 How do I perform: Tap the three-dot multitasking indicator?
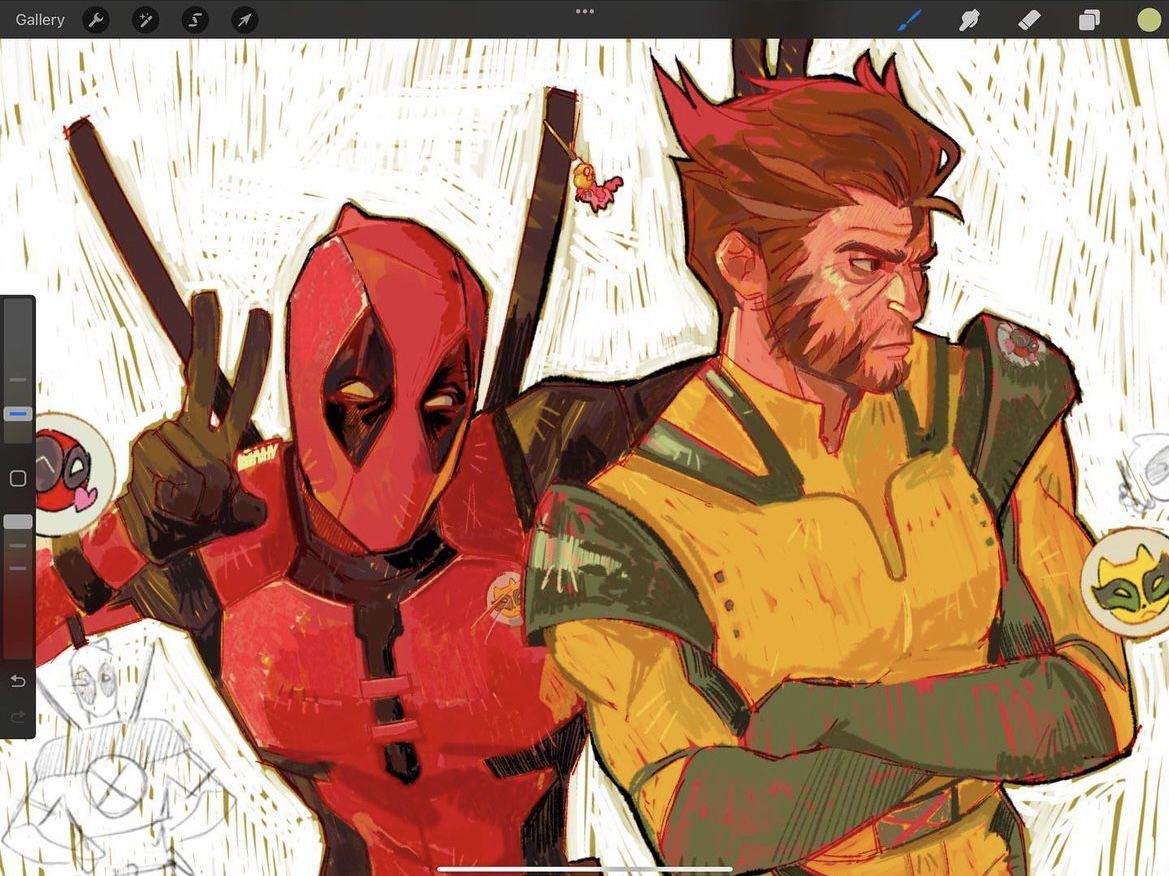[584, 11]
